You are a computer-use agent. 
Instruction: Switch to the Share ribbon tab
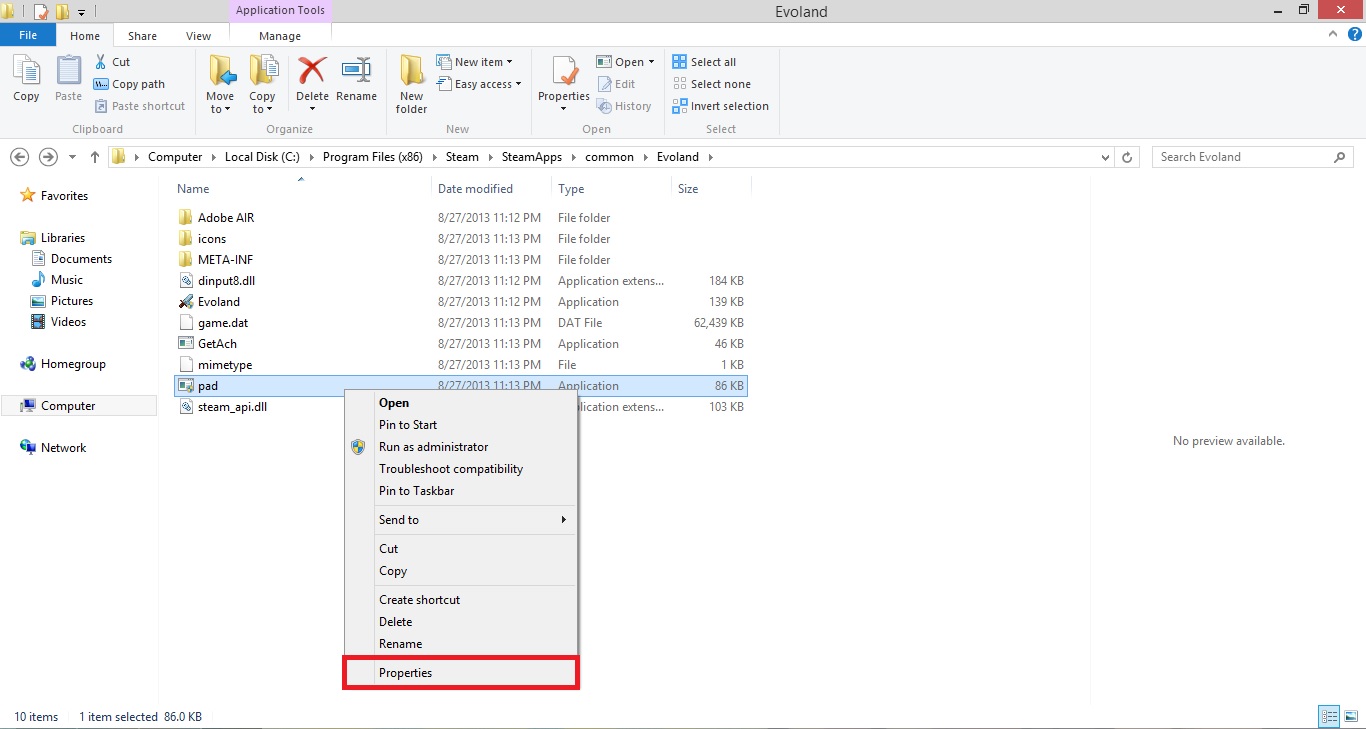(x=142, y=36)
